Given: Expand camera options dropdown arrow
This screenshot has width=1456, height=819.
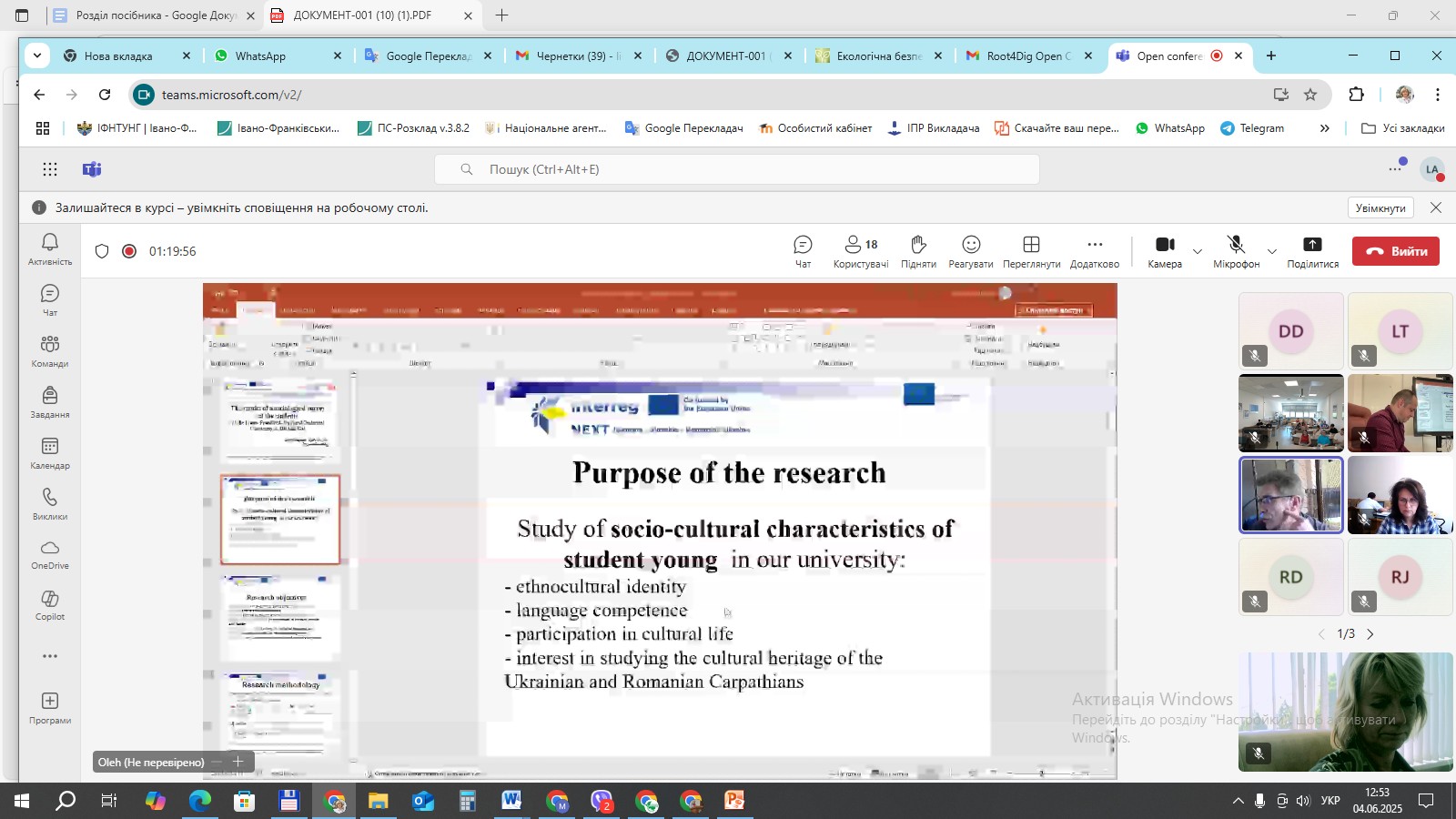Looking at the screenshot, I should coord(1198,251).
